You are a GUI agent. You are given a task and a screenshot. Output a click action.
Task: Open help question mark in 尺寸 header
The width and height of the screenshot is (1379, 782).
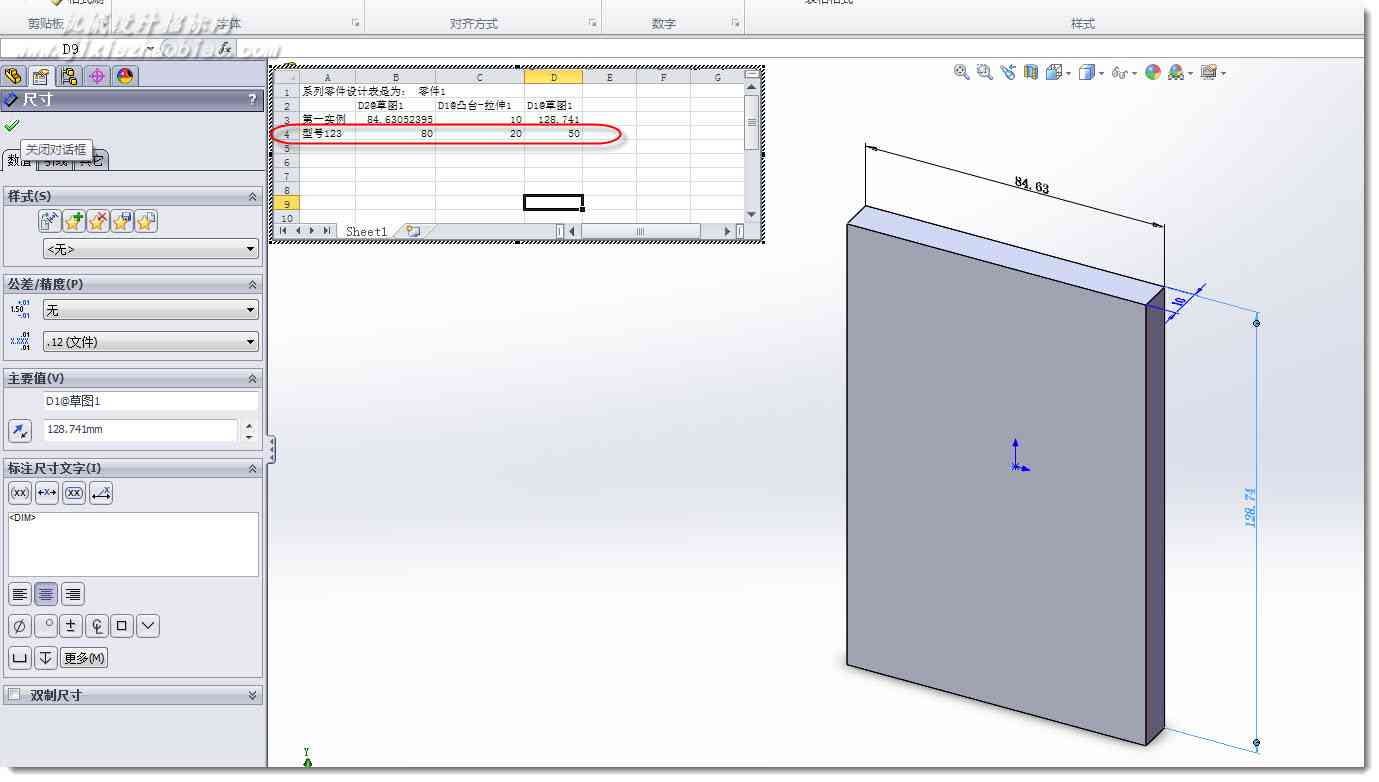(x=252, y=100)
